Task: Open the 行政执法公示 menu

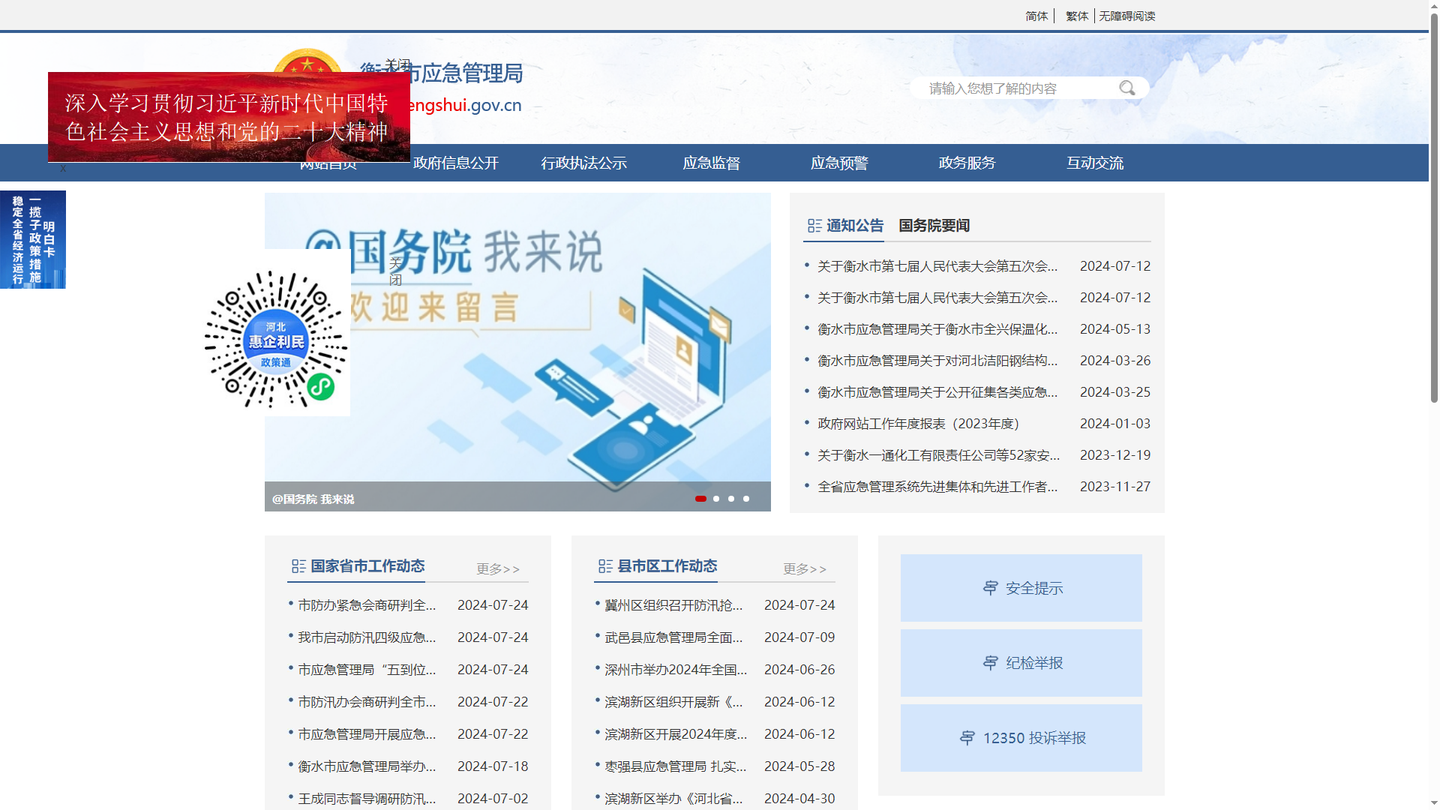Action: (x=584, y=163)
